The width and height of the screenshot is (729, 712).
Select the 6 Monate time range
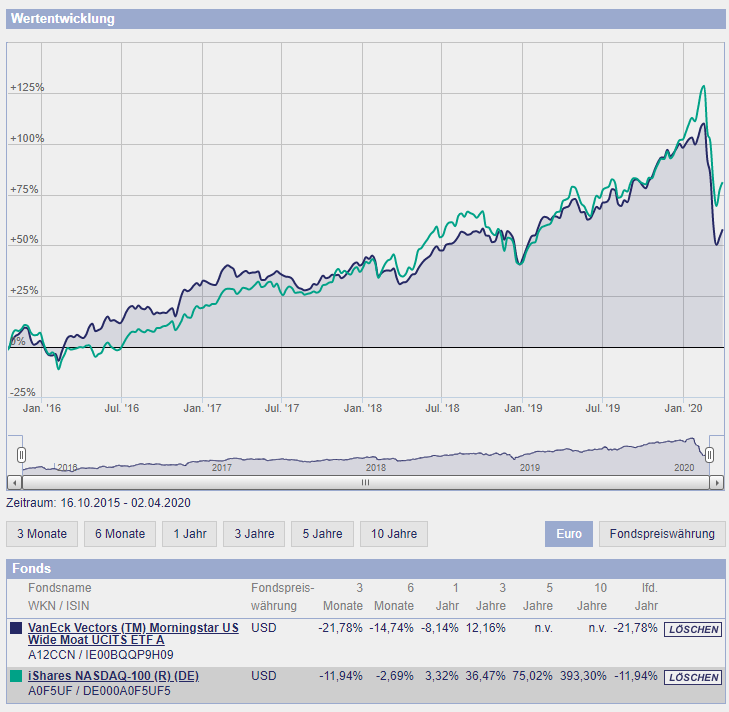click(x=120, y=534)
